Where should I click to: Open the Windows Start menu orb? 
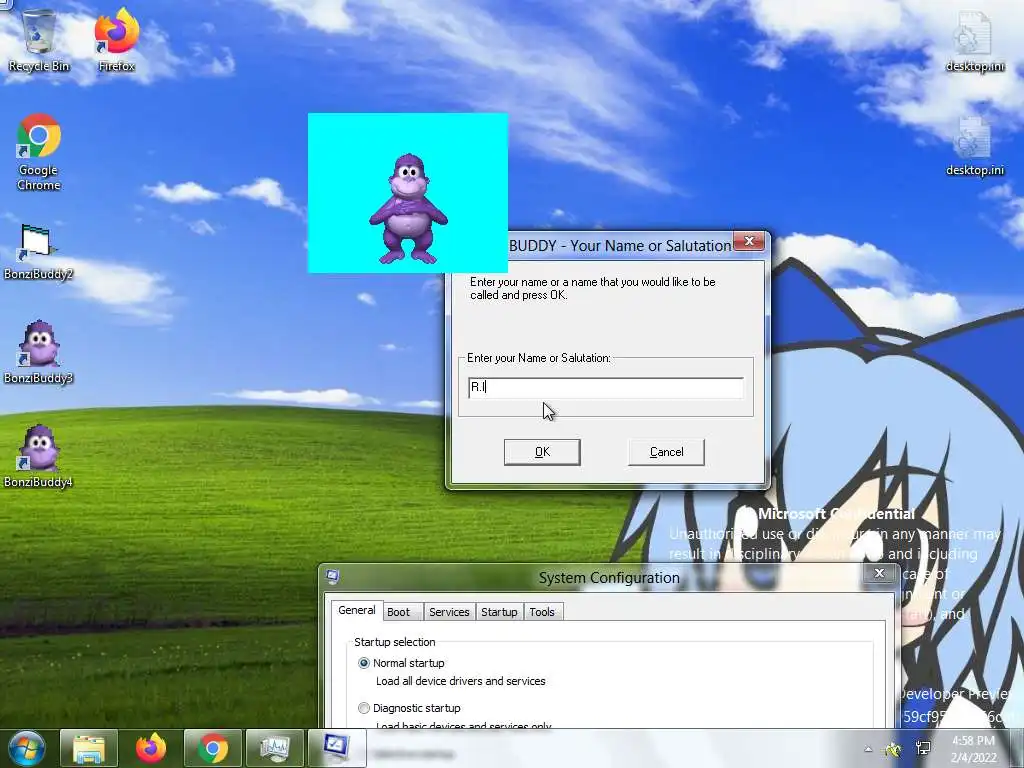[x=26, y=748]
